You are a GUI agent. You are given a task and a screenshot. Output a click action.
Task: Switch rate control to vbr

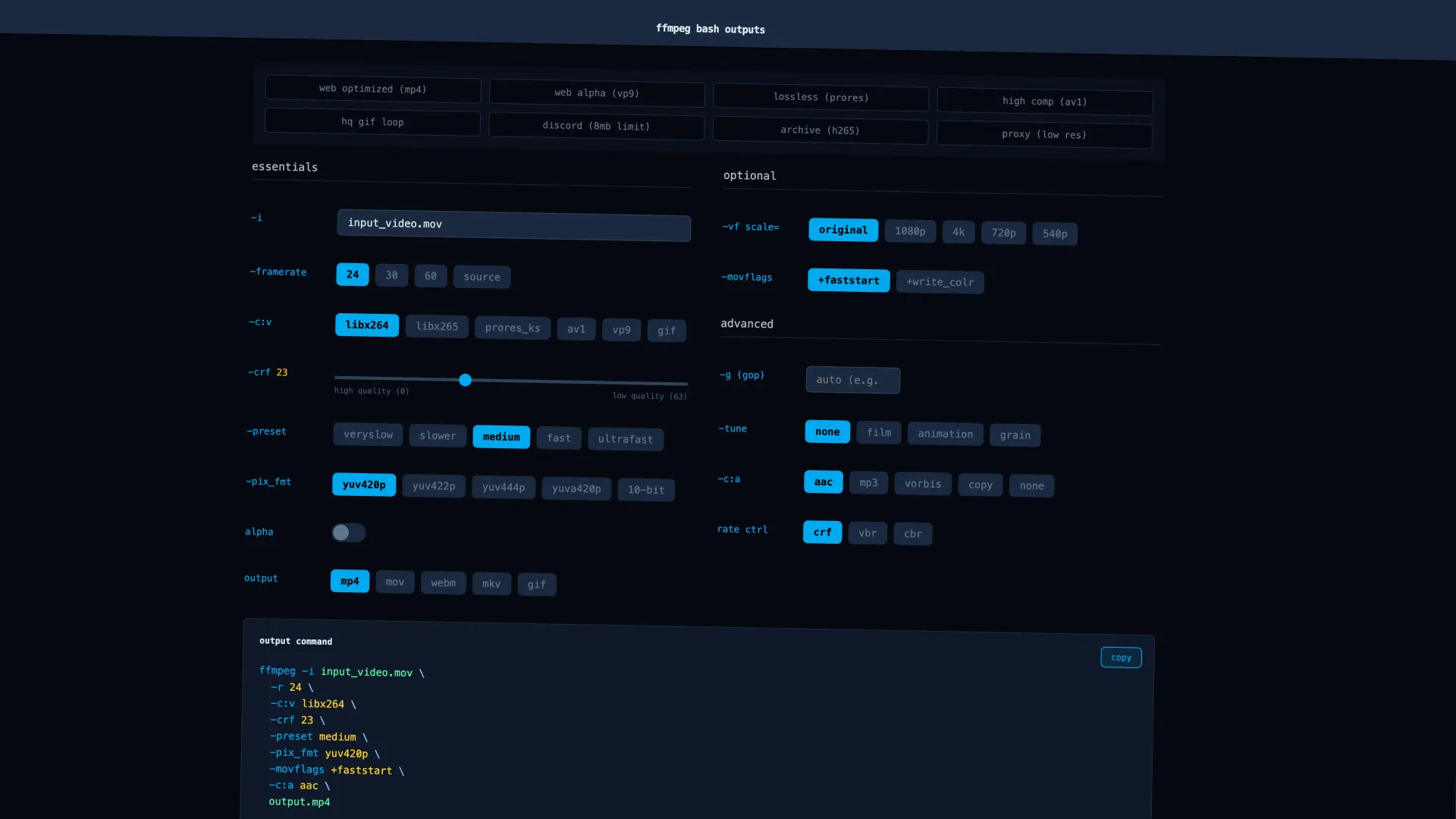point(868,533)
